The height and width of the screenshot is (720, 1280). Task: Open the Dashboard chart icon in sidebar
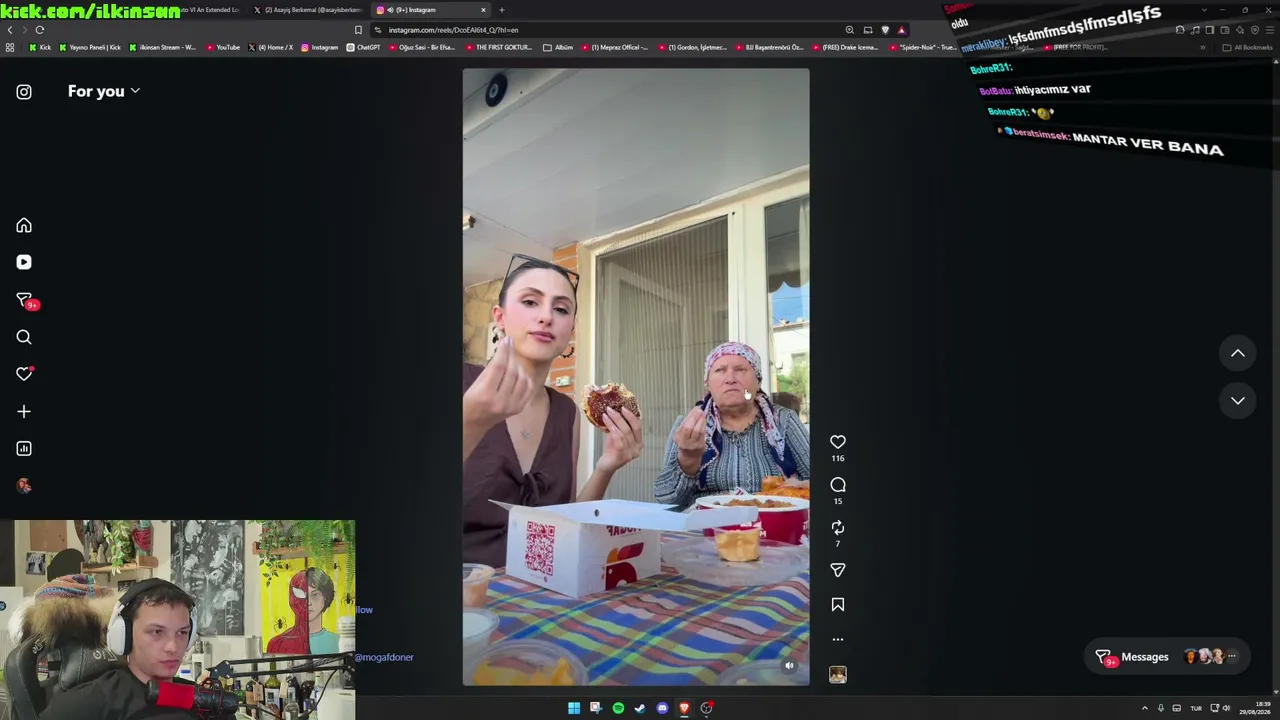tap(24, 449)
